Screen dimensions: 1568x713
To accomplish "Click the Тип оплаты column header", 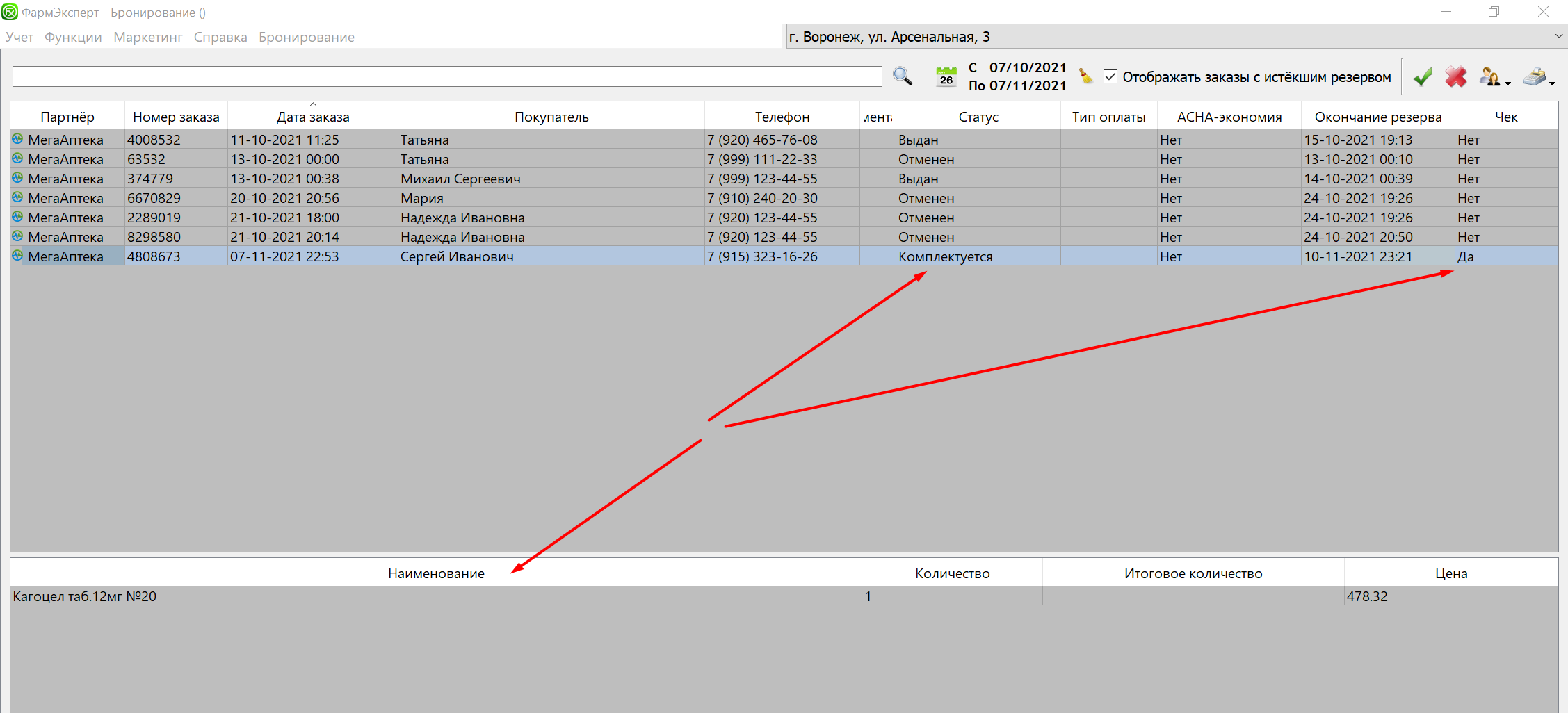I will point(1109,117).
